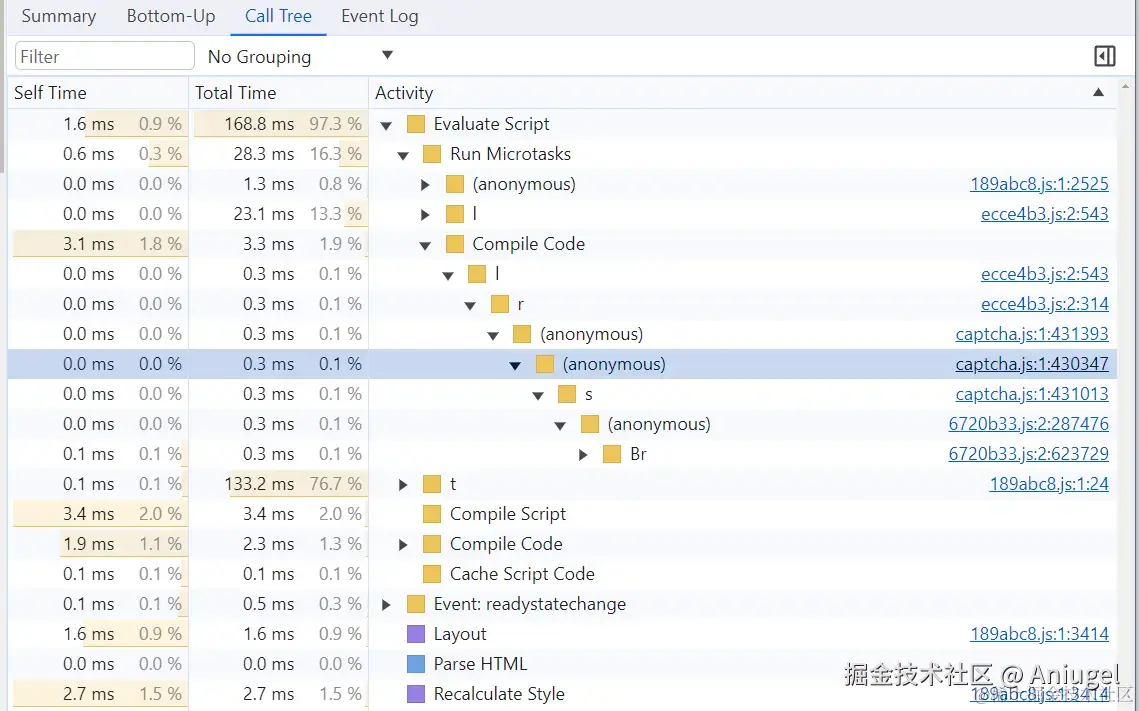Image resolution: width=1140 pixels, height=711 pixels.
Task: Toggle the show sidebar panel icon
Action: 1104,56
